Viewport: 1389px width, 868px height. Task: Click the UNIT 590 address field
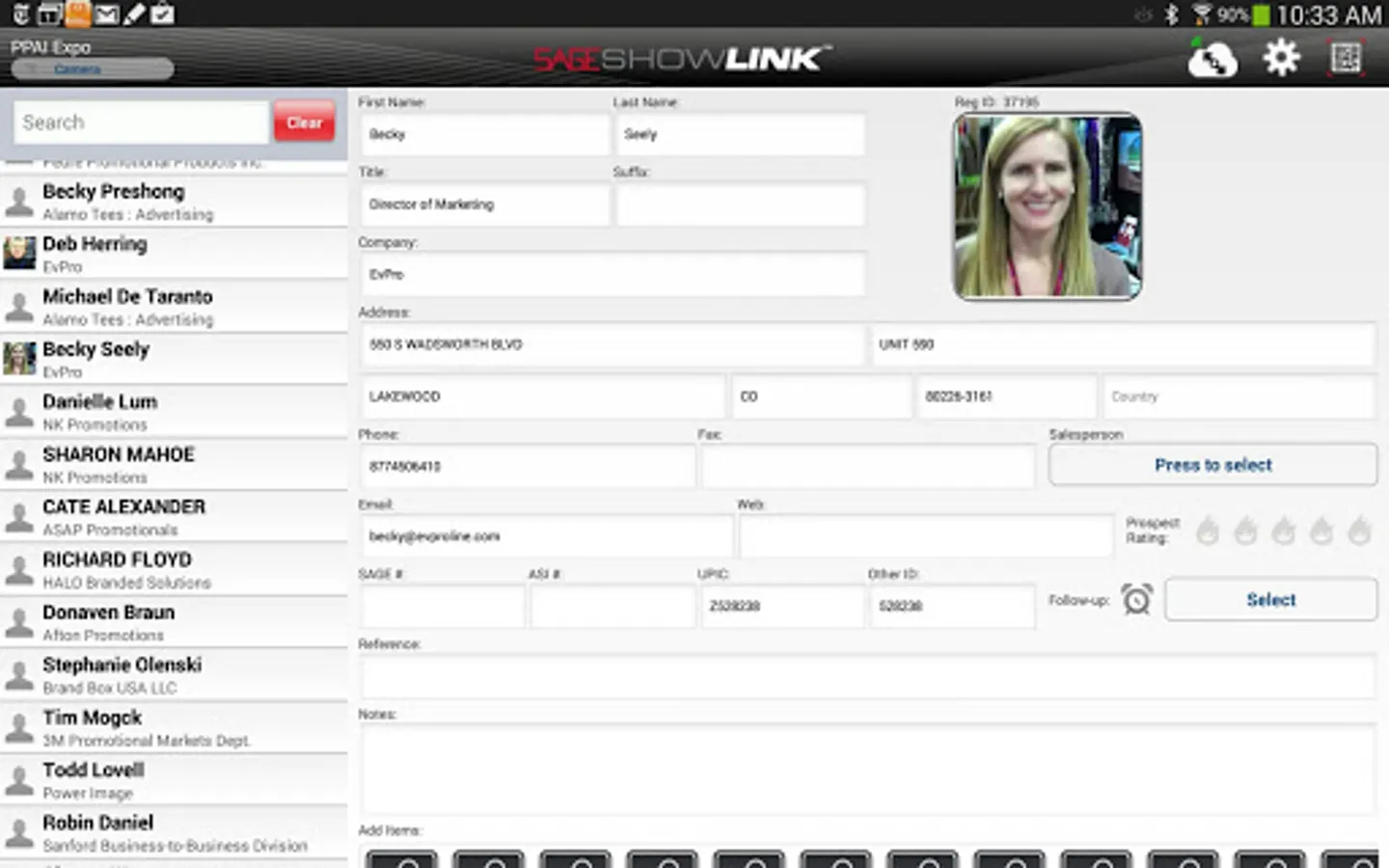[x=1123, y=344]
